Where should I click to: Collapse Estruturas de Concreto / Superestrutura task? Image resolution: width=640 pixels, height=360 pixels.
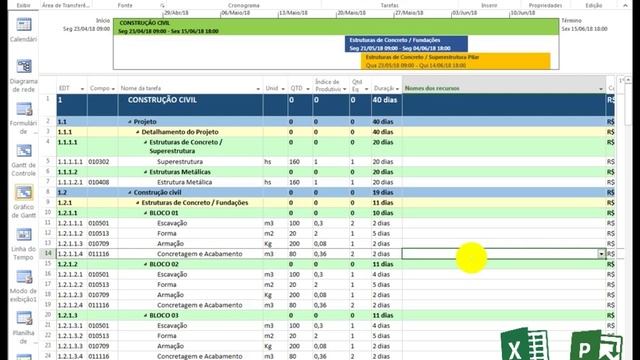click(145, 142)
